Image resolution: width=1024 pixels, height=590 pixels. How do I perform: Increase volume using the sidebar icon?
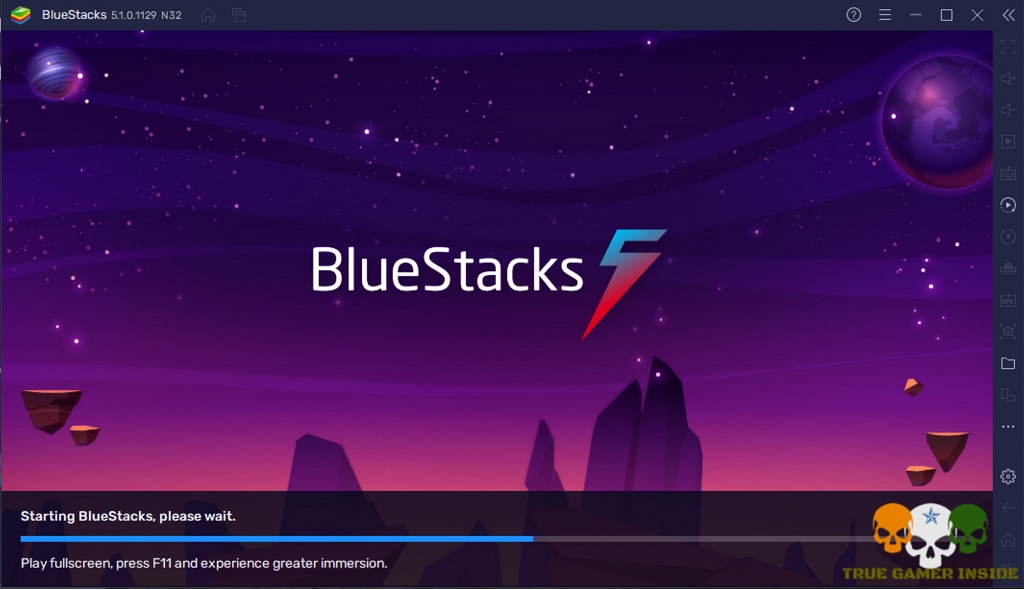coord(1008,77)
